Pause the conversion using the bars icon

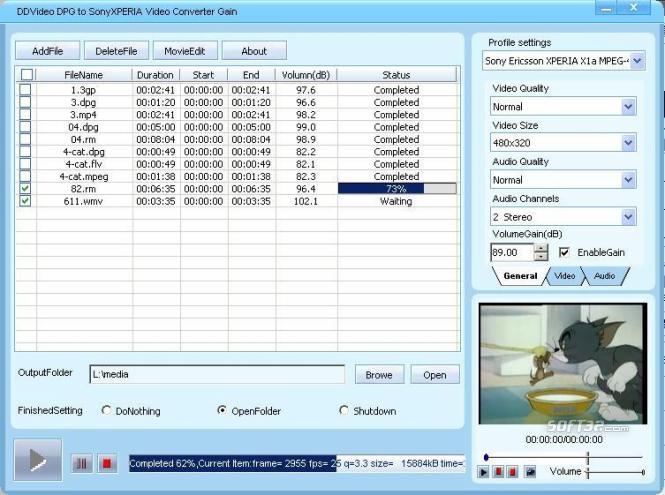[x=82, y=463]
